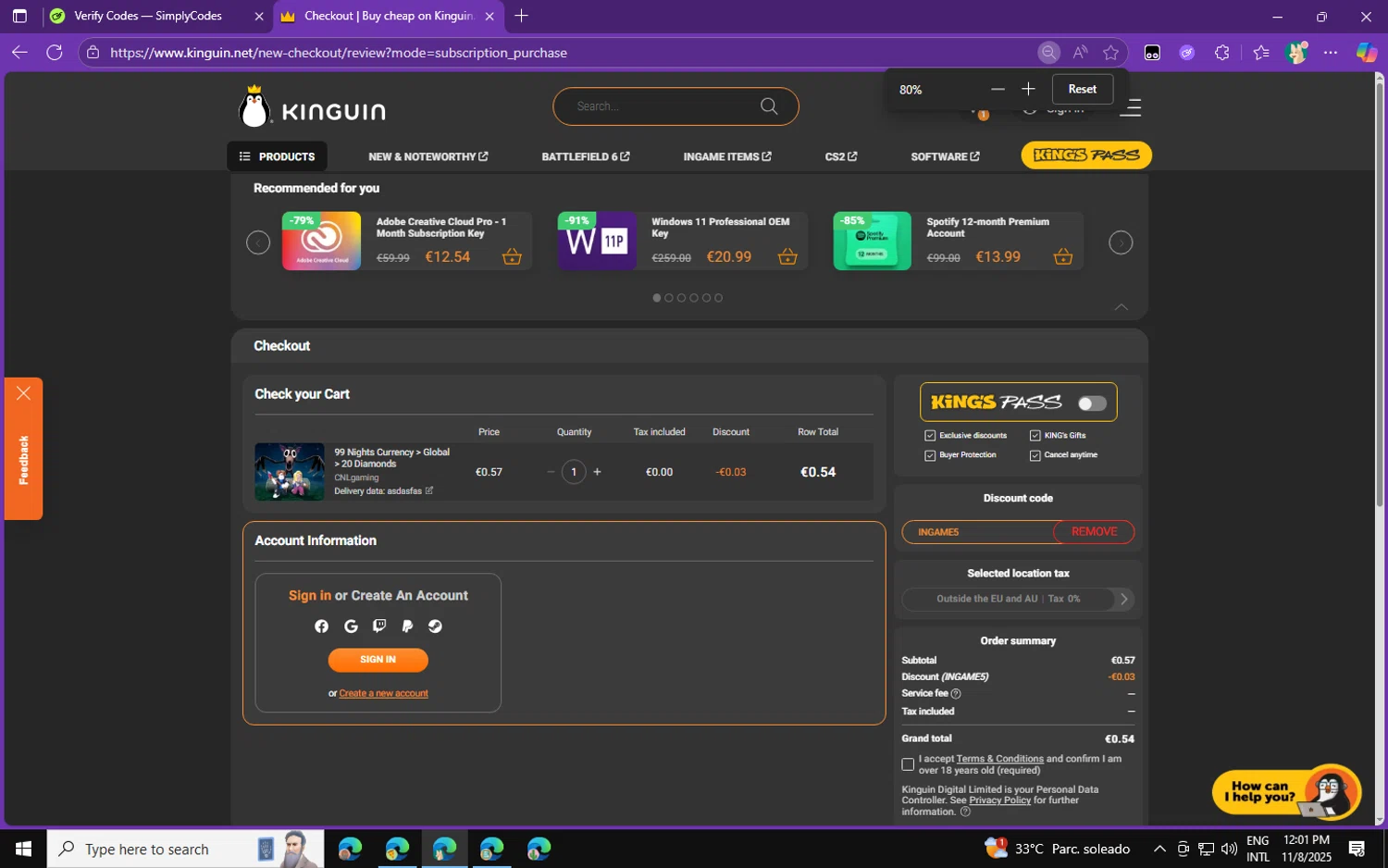
Task: Add page to favorites star
Action: pos(1111,53)
